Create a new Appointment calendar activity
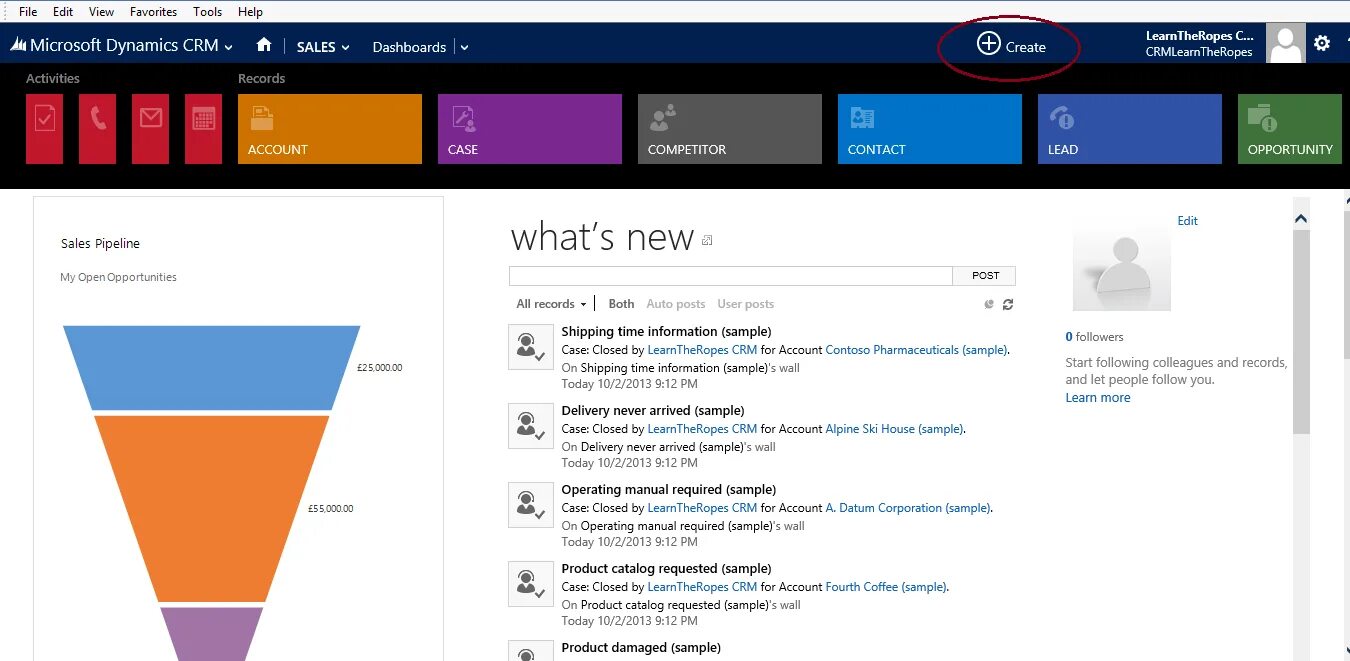The width and height of the screenshot is (1350, 661). tap(203, 129)
